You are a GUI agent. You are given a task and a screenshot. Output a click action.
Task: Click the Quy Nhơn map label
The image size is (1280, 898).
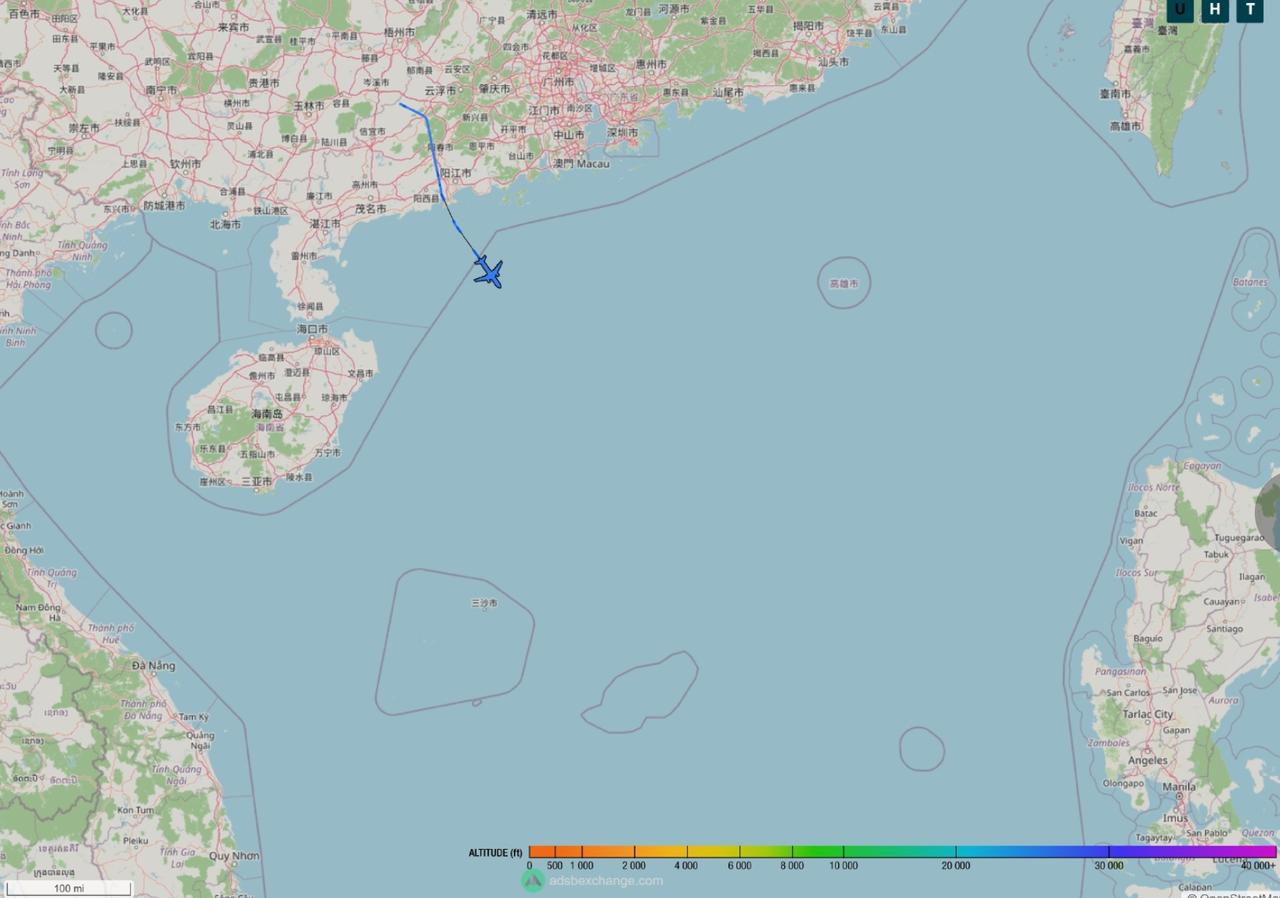pos(234,855)
